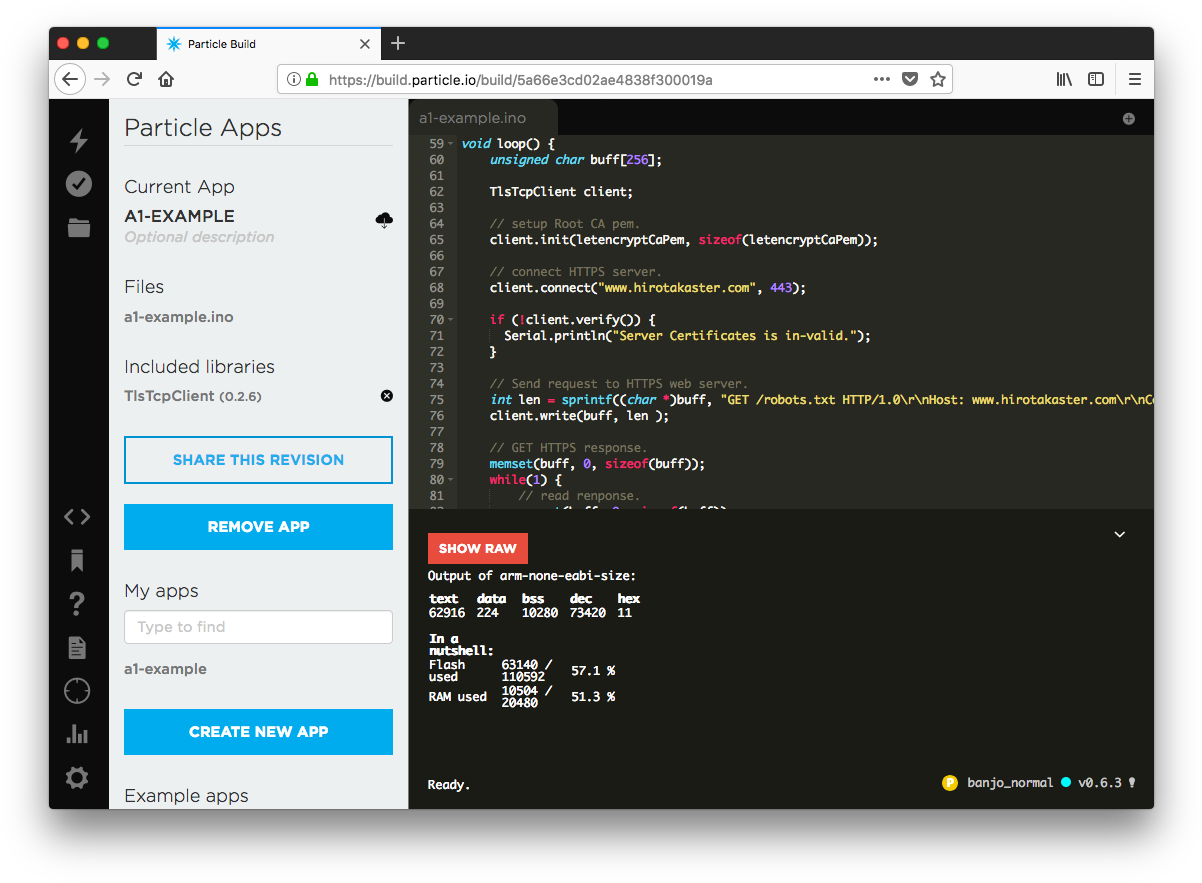
Task: Open the Firefox hamburger menu
Action: tap(1135, 79)
